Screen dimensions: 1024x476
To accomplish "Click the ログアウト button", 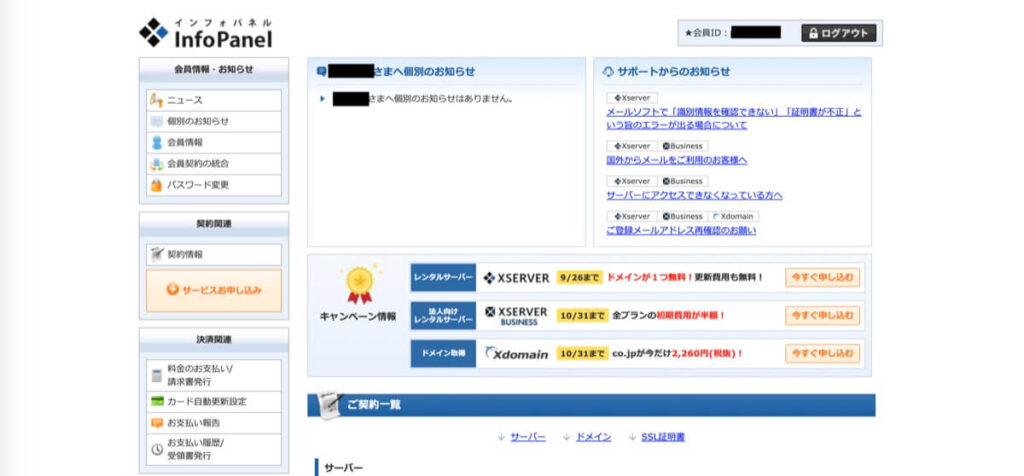I will tap(839, 33).
